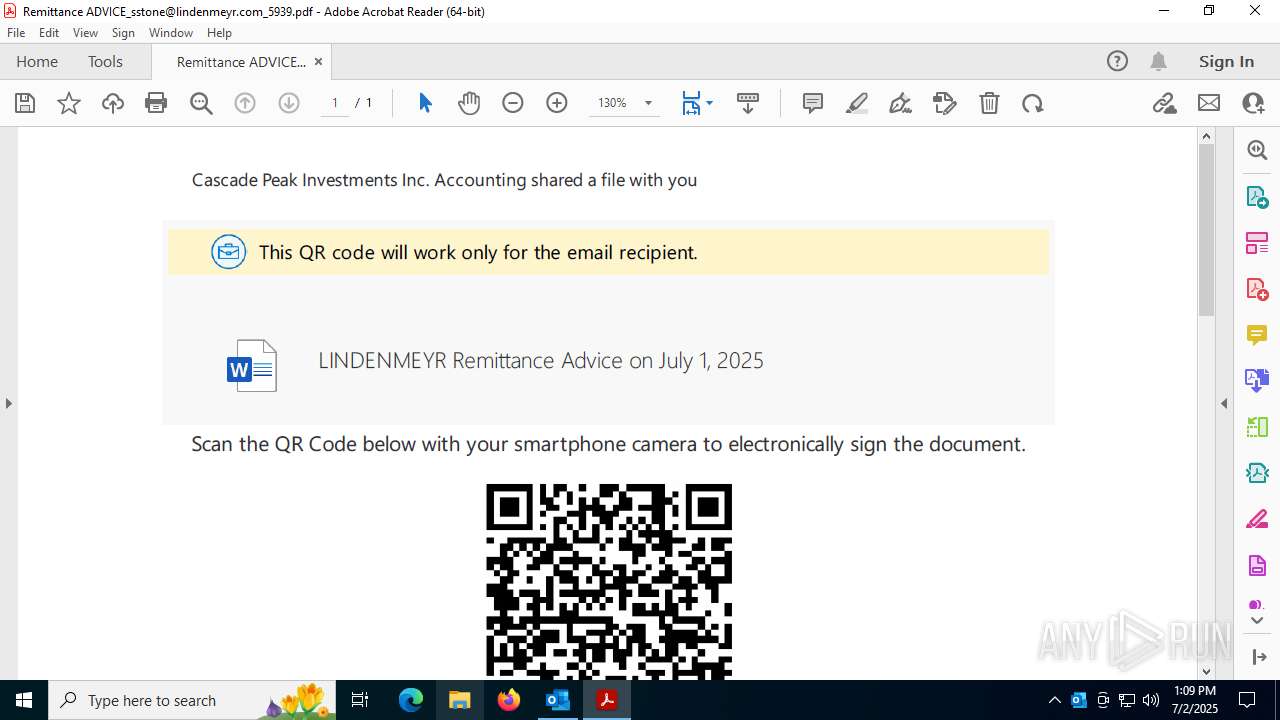1280x720 pixels.
Task: Click the Word document icon
Action: [251, 365]
